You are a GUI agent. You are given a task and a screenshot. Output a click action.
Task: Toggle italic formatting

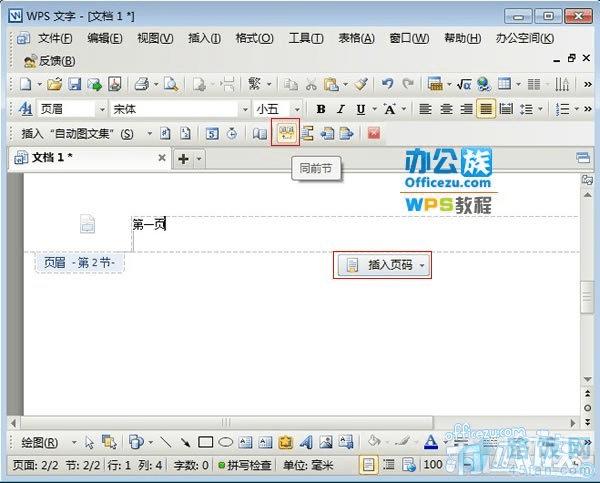click(x=341, y=109)
